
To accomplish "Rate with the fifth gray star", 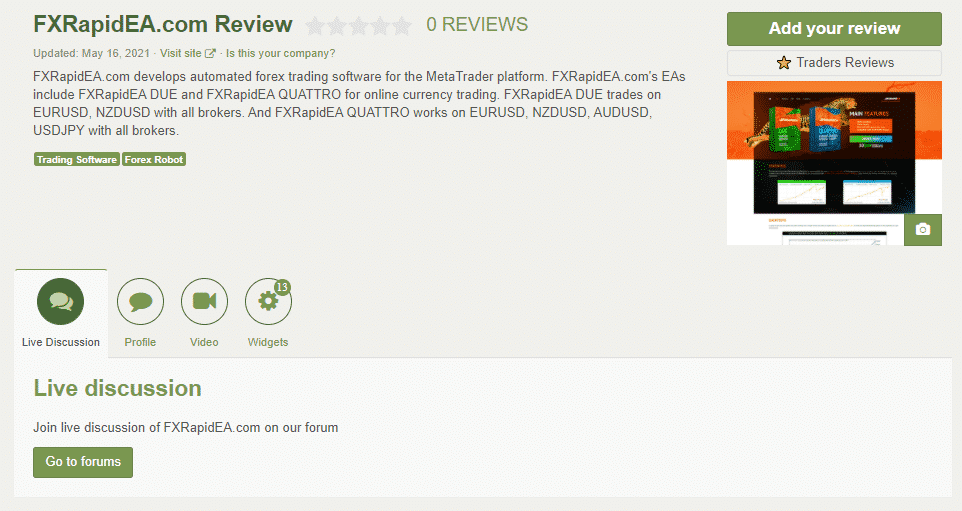I will [x=402, y=26].
